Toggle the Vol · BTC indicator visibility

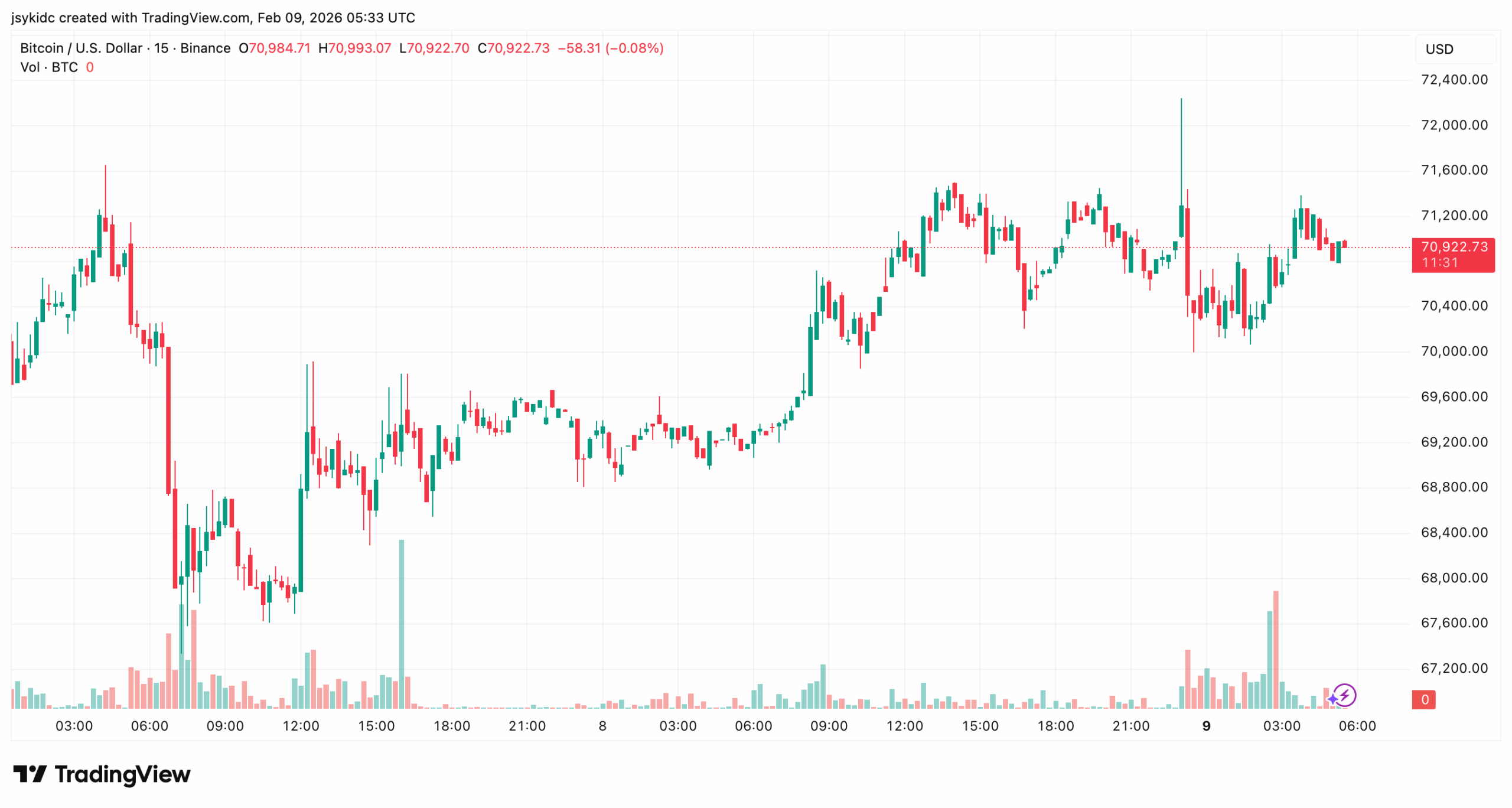coord(48,67)
